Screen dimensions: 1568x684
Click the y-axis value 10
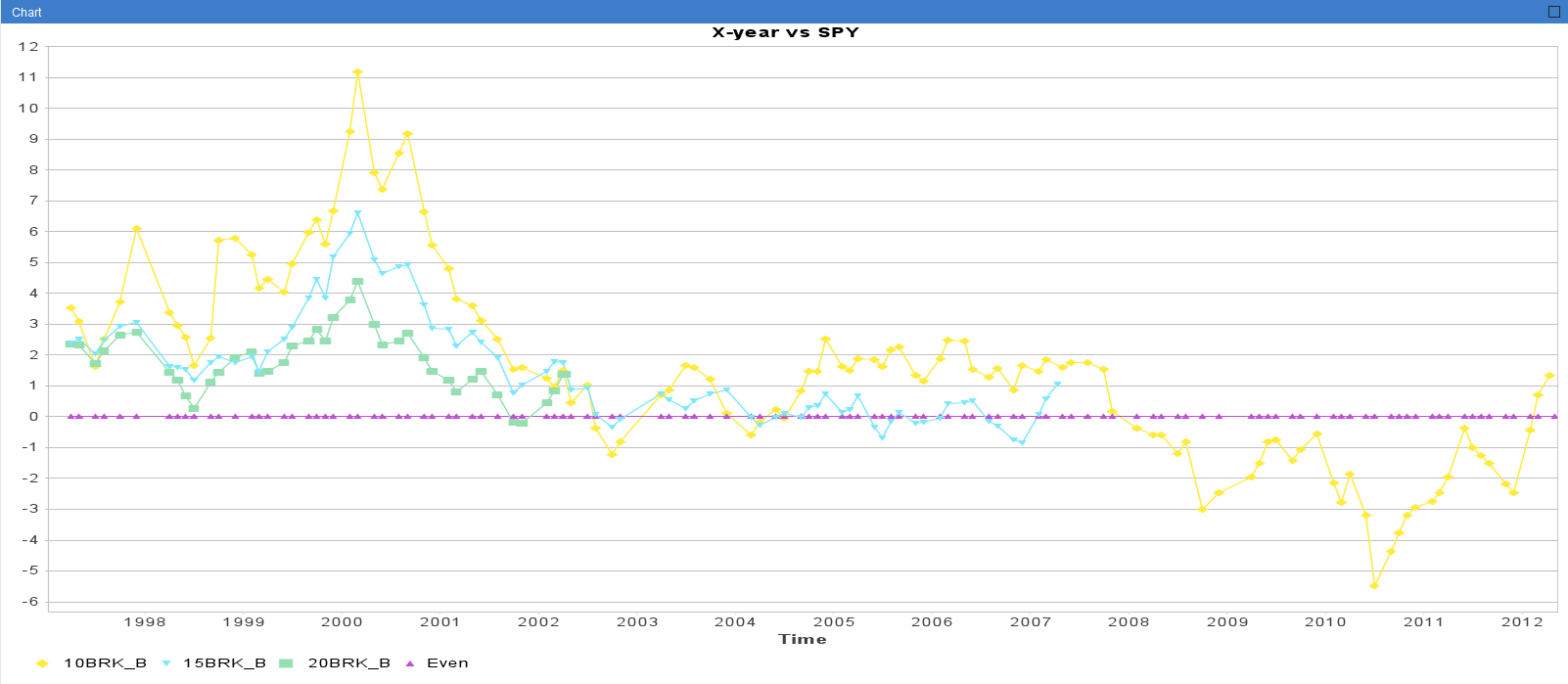tap(28, 109)
